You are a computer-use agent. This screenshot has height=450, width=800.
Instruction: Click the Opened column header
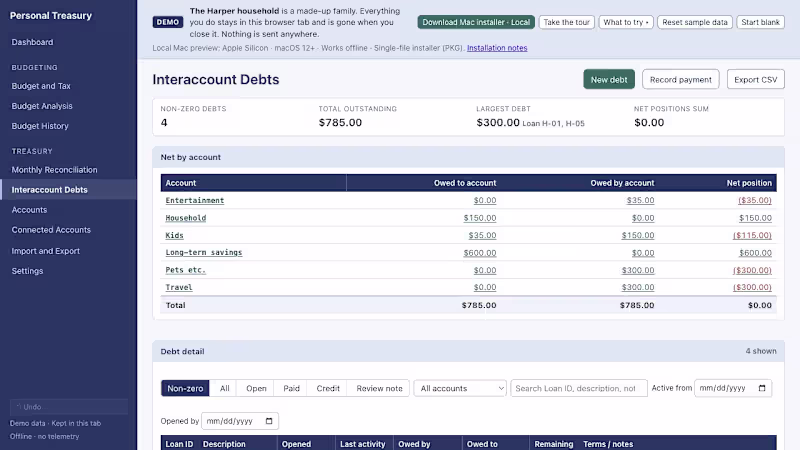(x=296, y=444)
